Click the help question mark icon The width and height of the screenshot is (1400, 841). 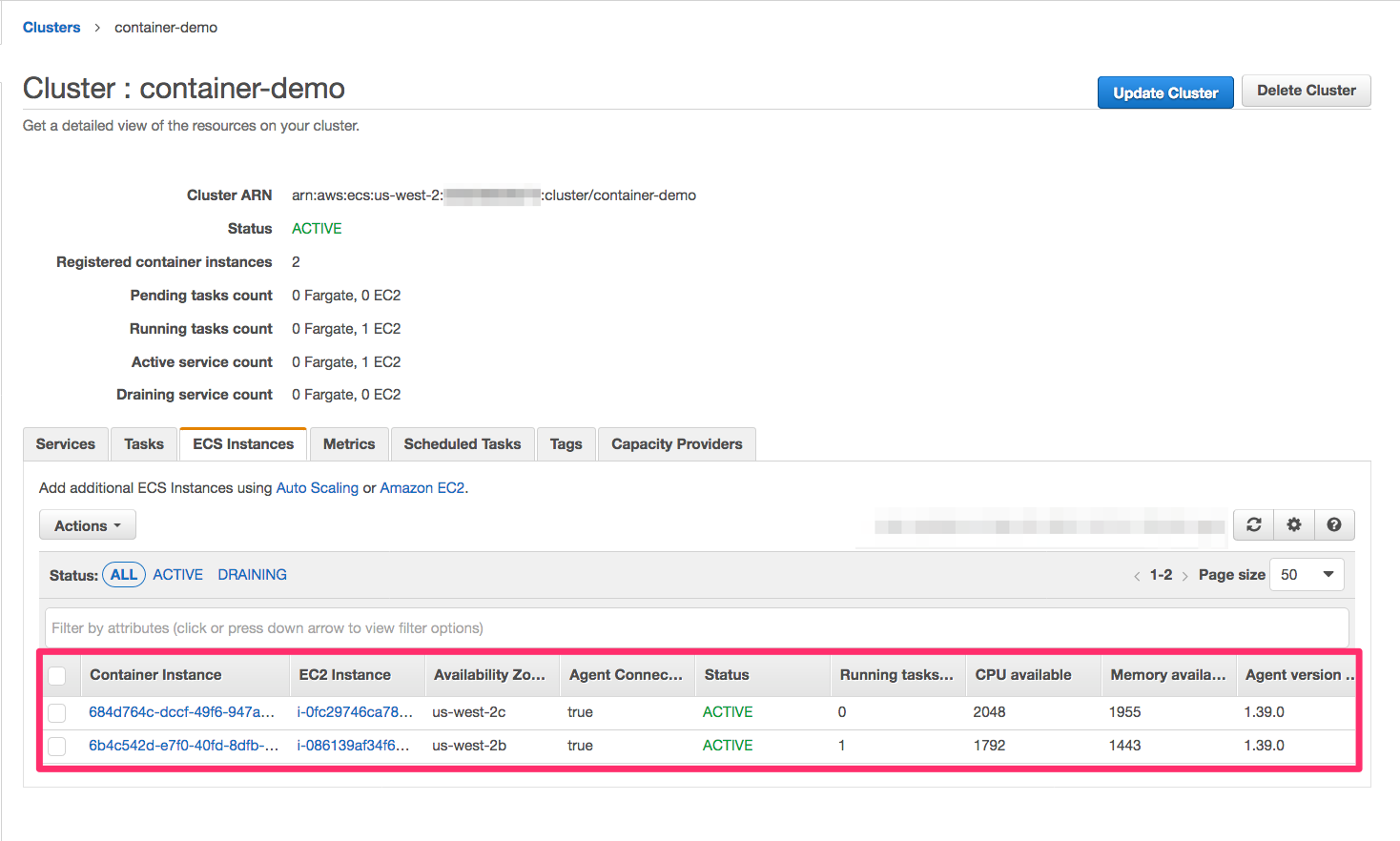[1334, 524]
